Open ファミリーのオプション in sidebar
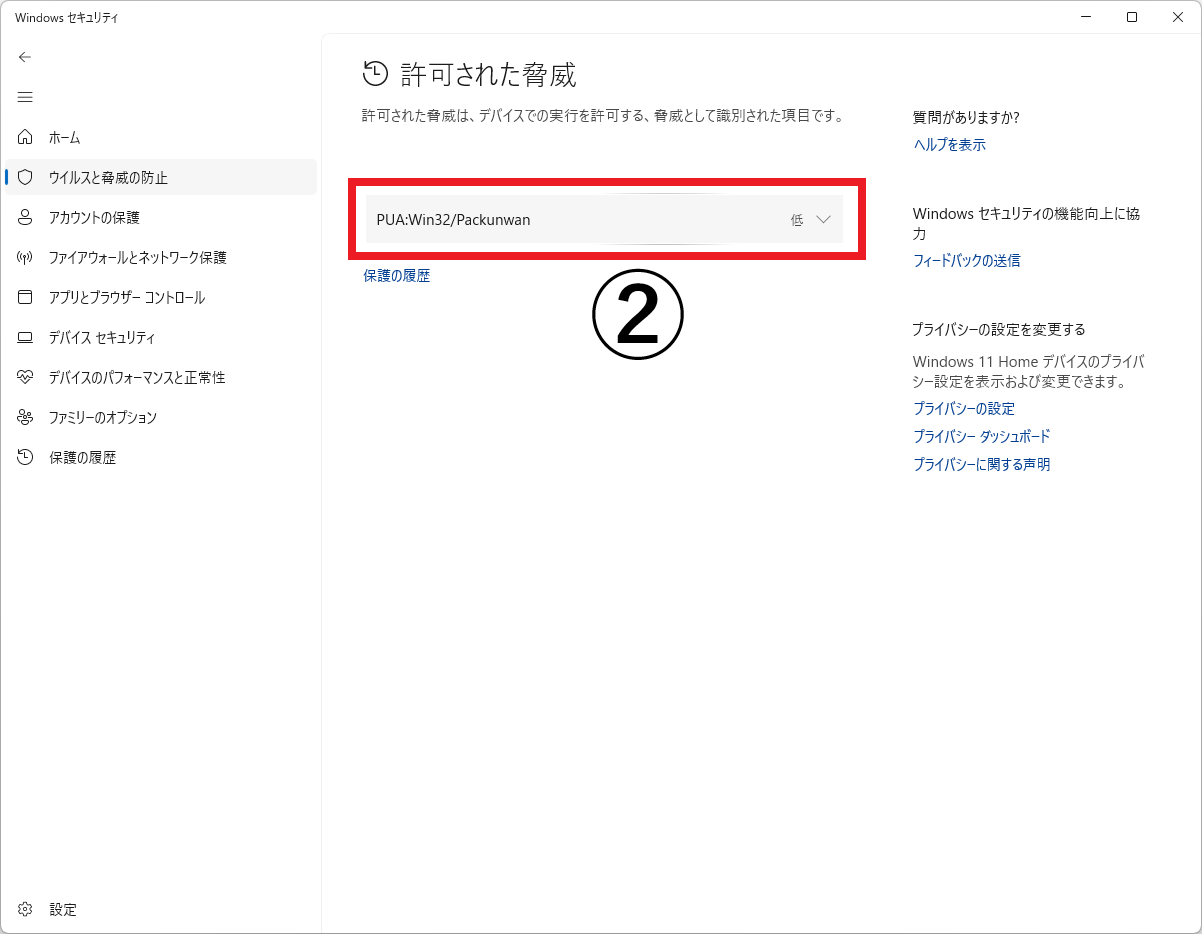Screen dimensions: 1202x934 pos(102,417)
